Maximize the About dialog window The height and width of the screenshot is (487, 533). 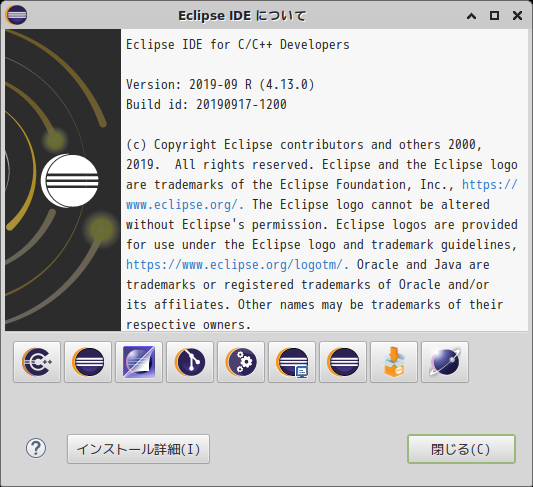pos(494,16)
